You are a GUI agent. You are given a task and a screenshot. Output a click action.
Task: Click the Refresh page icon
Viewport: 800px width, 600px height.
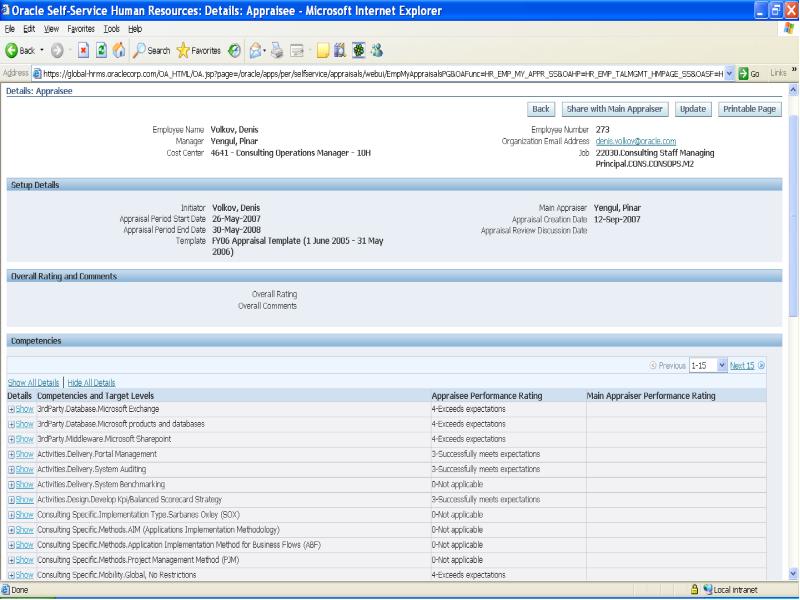tap(102, 52)
